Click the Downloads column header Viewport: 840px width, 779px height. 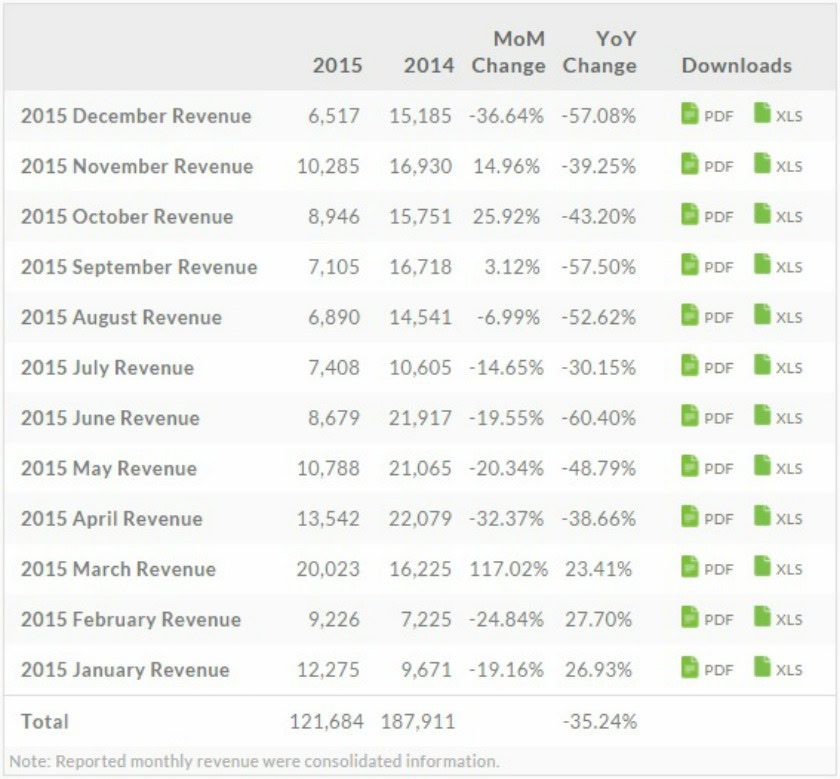(x=736, y=66)
